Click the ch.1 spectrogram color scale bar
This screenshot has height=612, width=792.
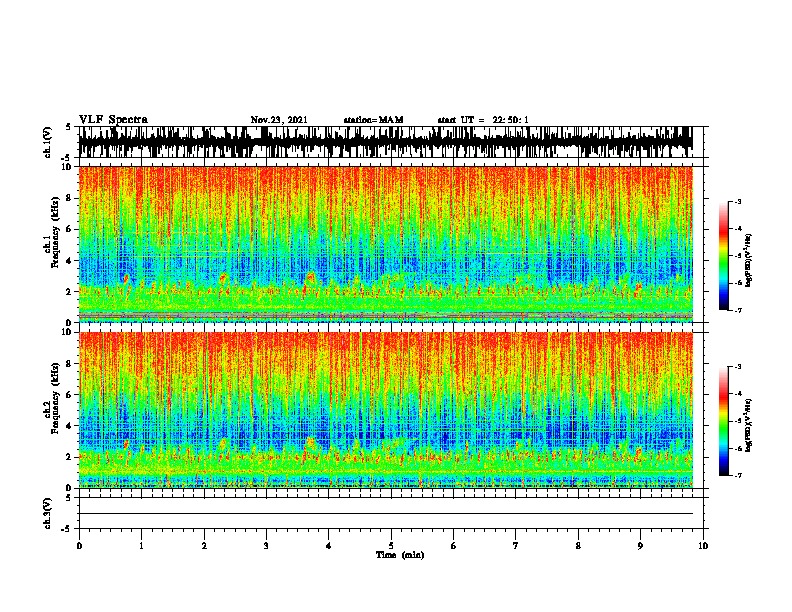click(x=724, y=256)
